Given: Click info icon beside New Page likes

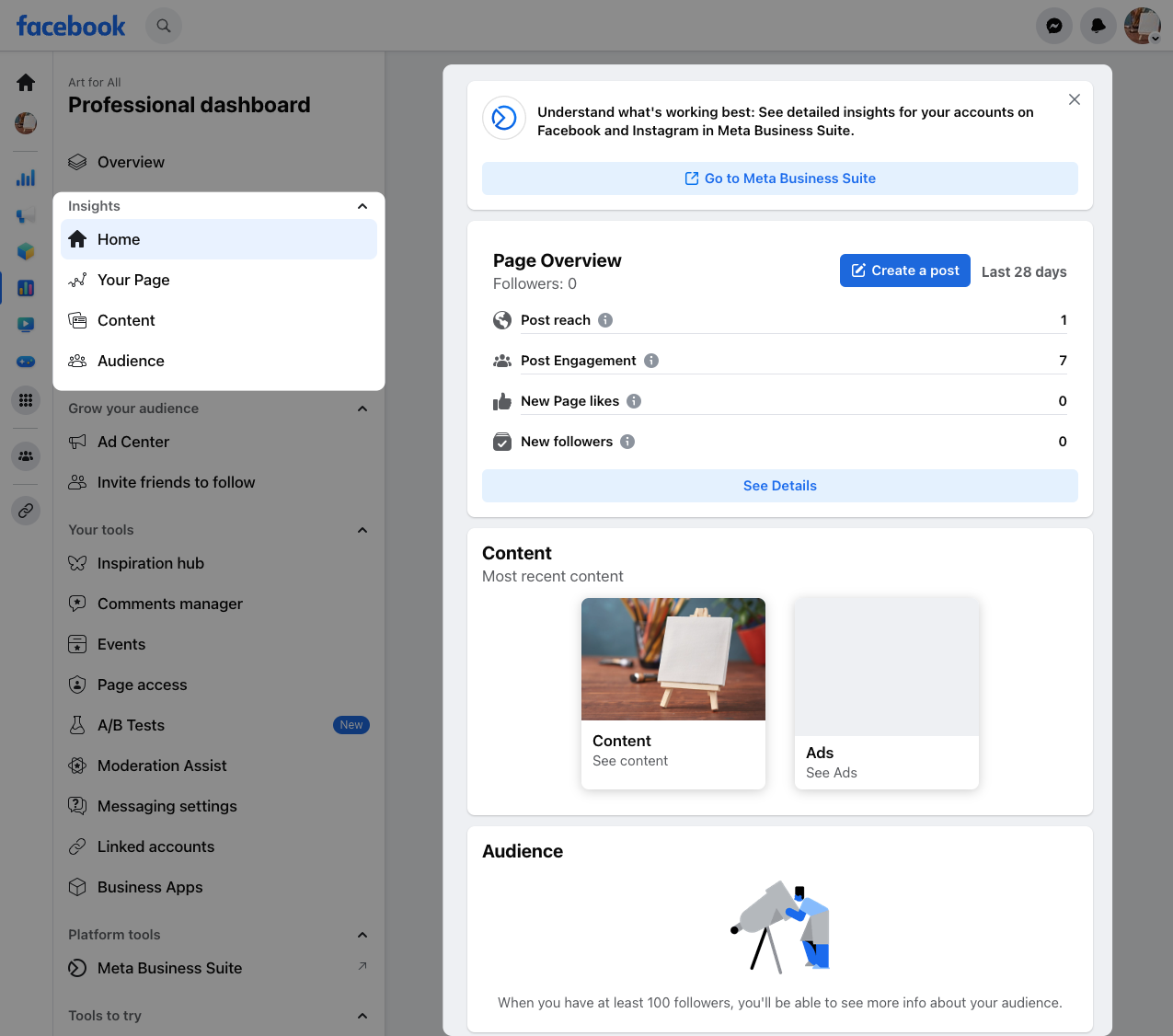Looking at the screenshot, I should tap(634, 401).
